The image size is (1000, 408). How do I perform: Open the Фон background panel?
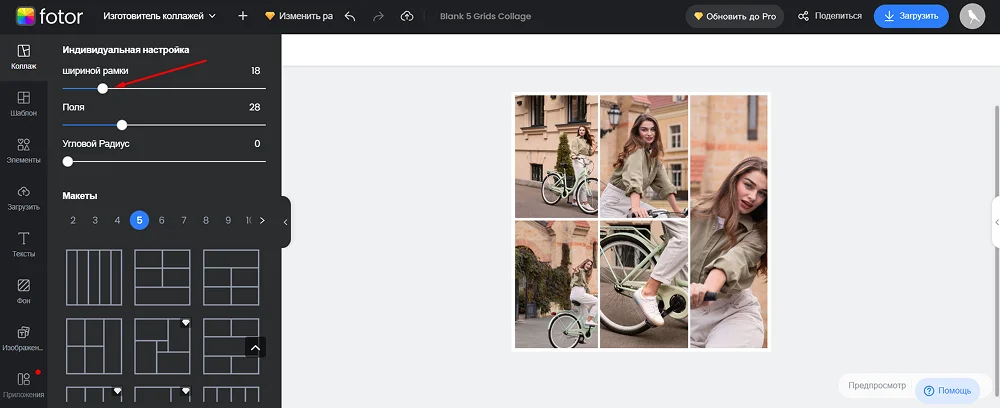coord(23,291)
